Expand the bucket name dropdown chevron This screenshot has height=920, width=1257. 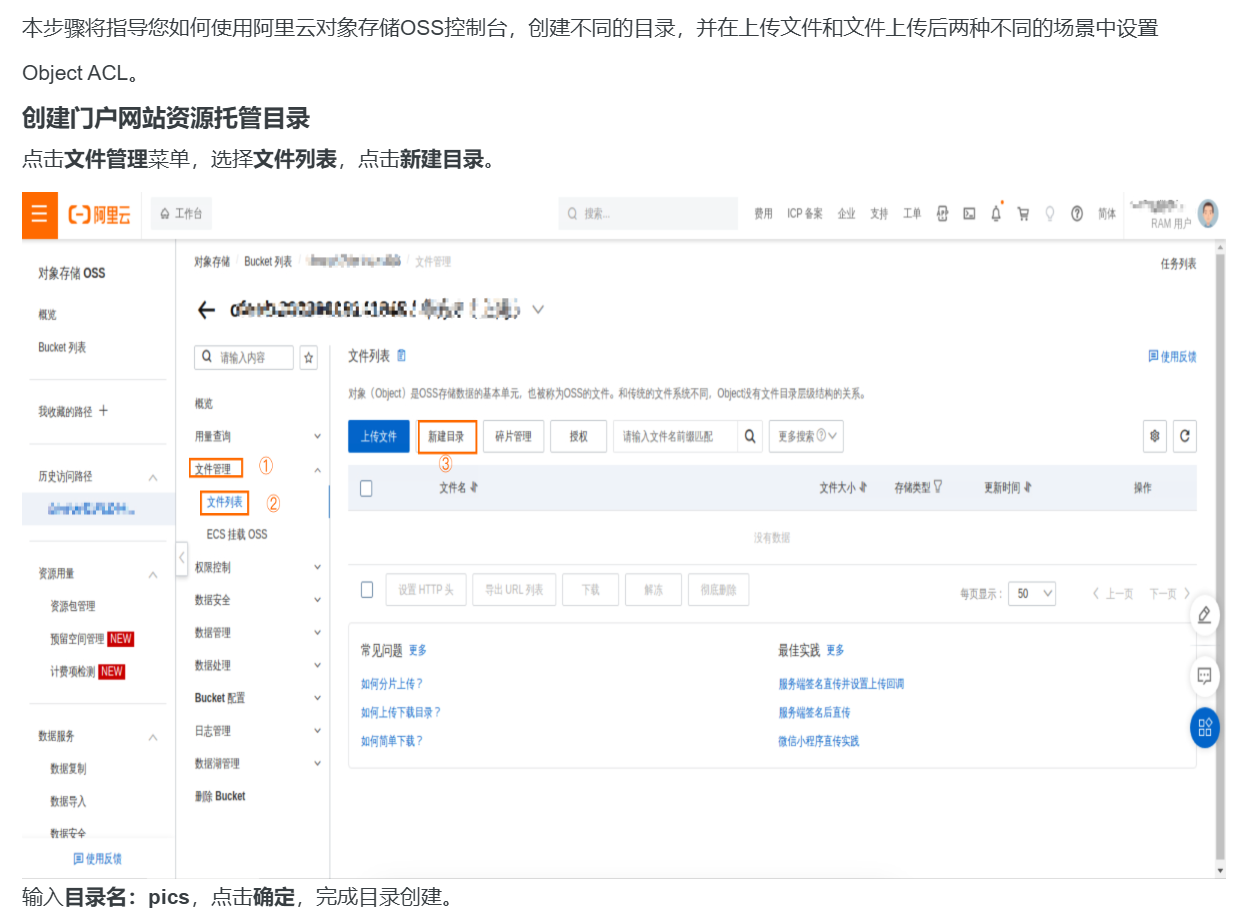pos(538,310)
